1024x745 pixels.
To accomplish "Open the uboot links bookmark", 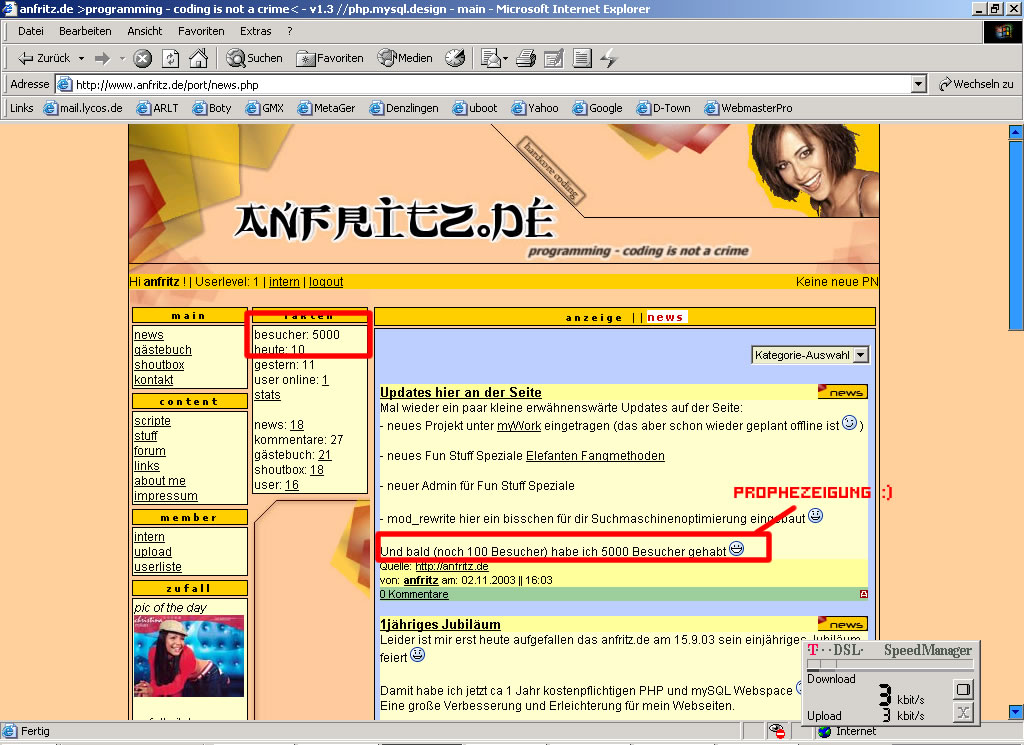I will pos(475,108).
